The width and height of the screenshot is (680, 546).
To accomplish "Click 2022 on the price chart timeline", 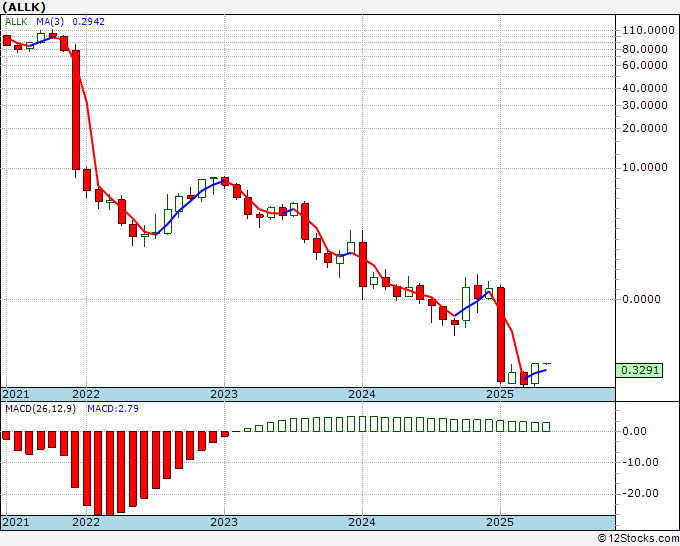I will (x=86, y=394).
